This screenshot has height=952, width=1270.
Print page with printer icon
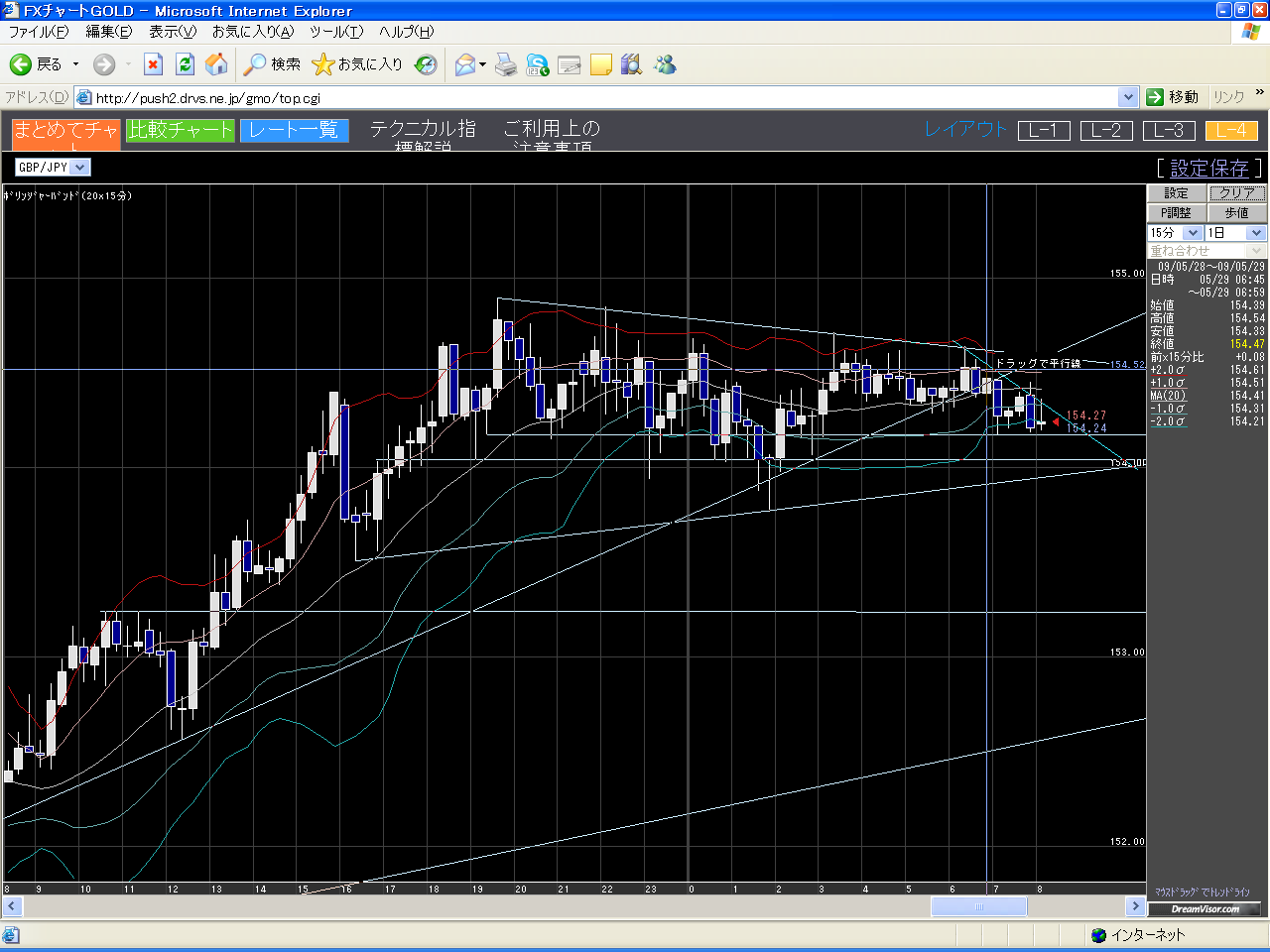pos(506,65)
